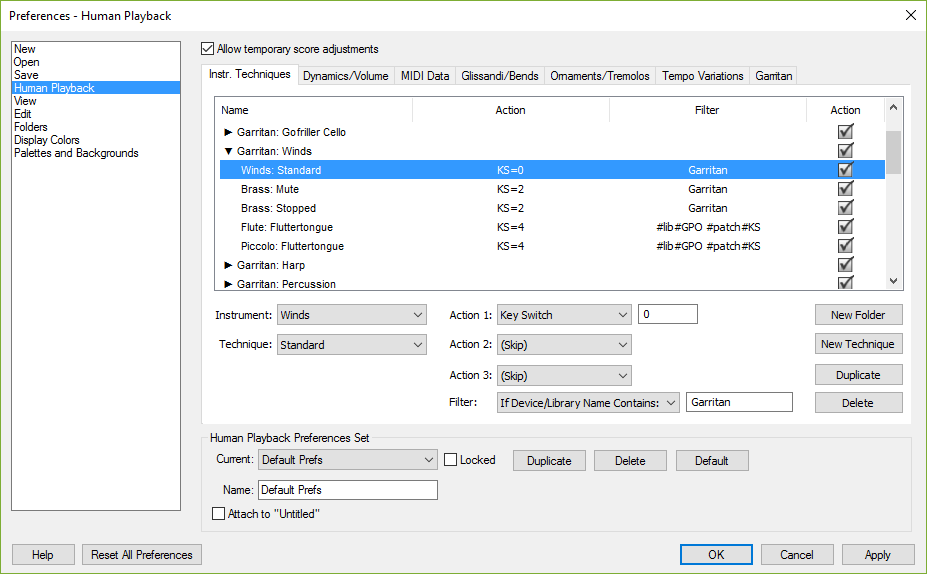Enable the Locked checkbox
Image resolution: width=927 pixels, height=574 pixels.
click(x=450, y=459)
